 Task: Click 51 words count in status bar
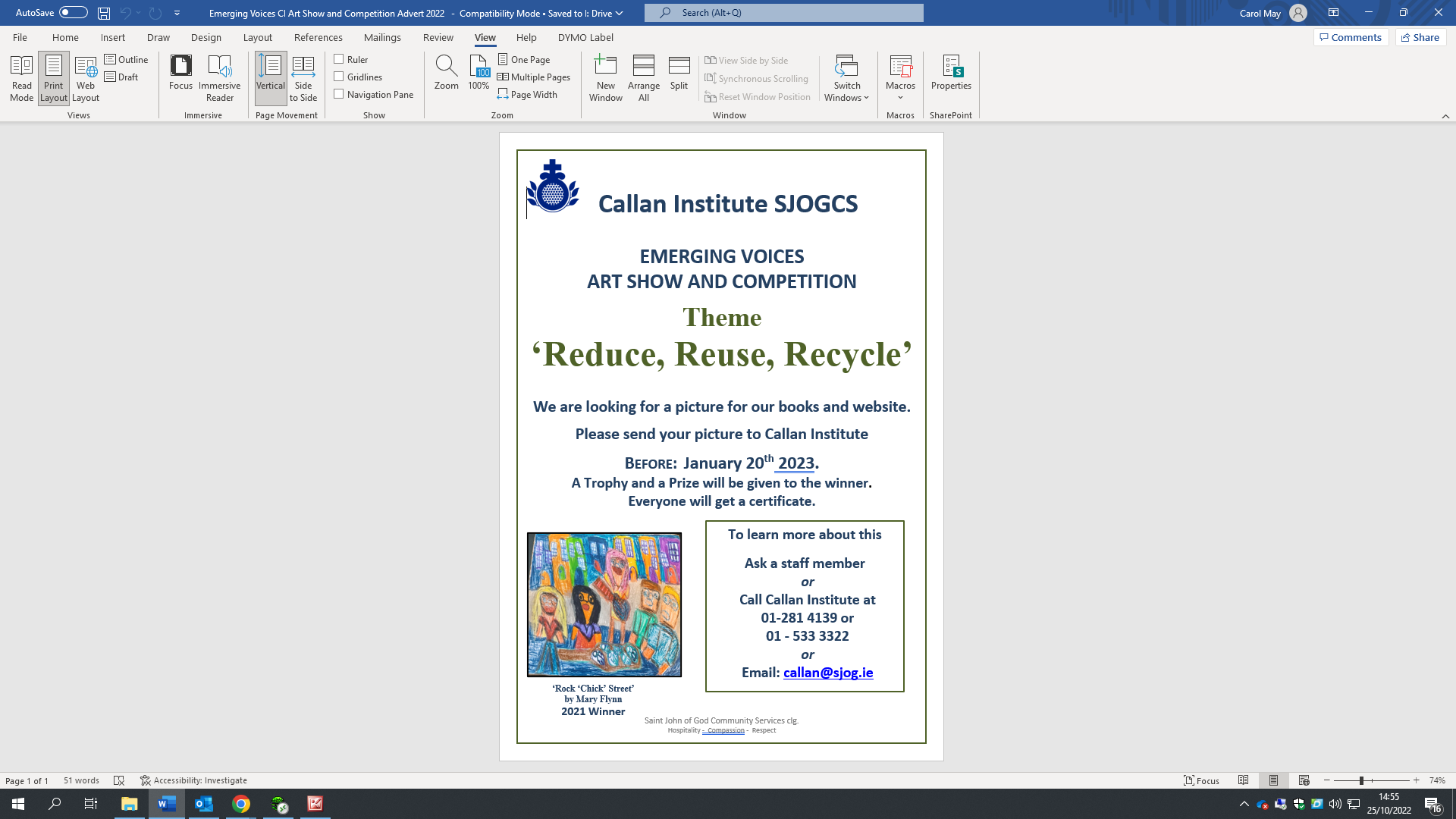point(81,780)
